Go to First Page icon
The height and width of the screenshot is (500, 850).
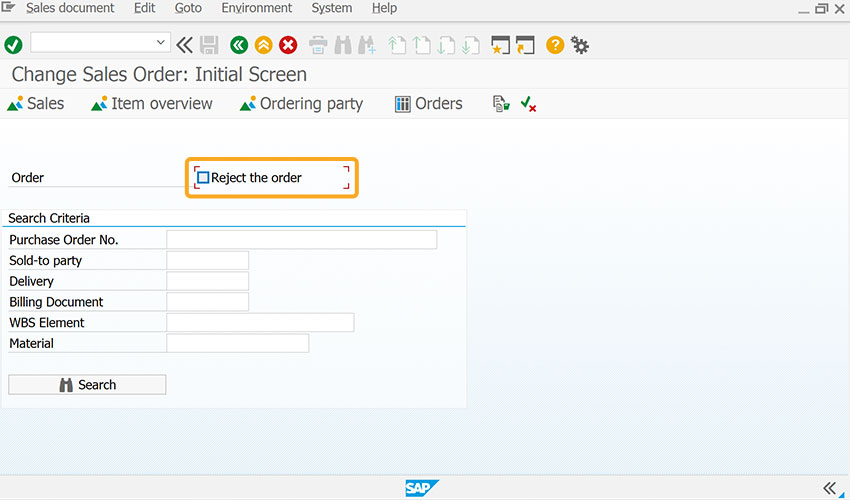pyautogui.click(x=397, y=45)
